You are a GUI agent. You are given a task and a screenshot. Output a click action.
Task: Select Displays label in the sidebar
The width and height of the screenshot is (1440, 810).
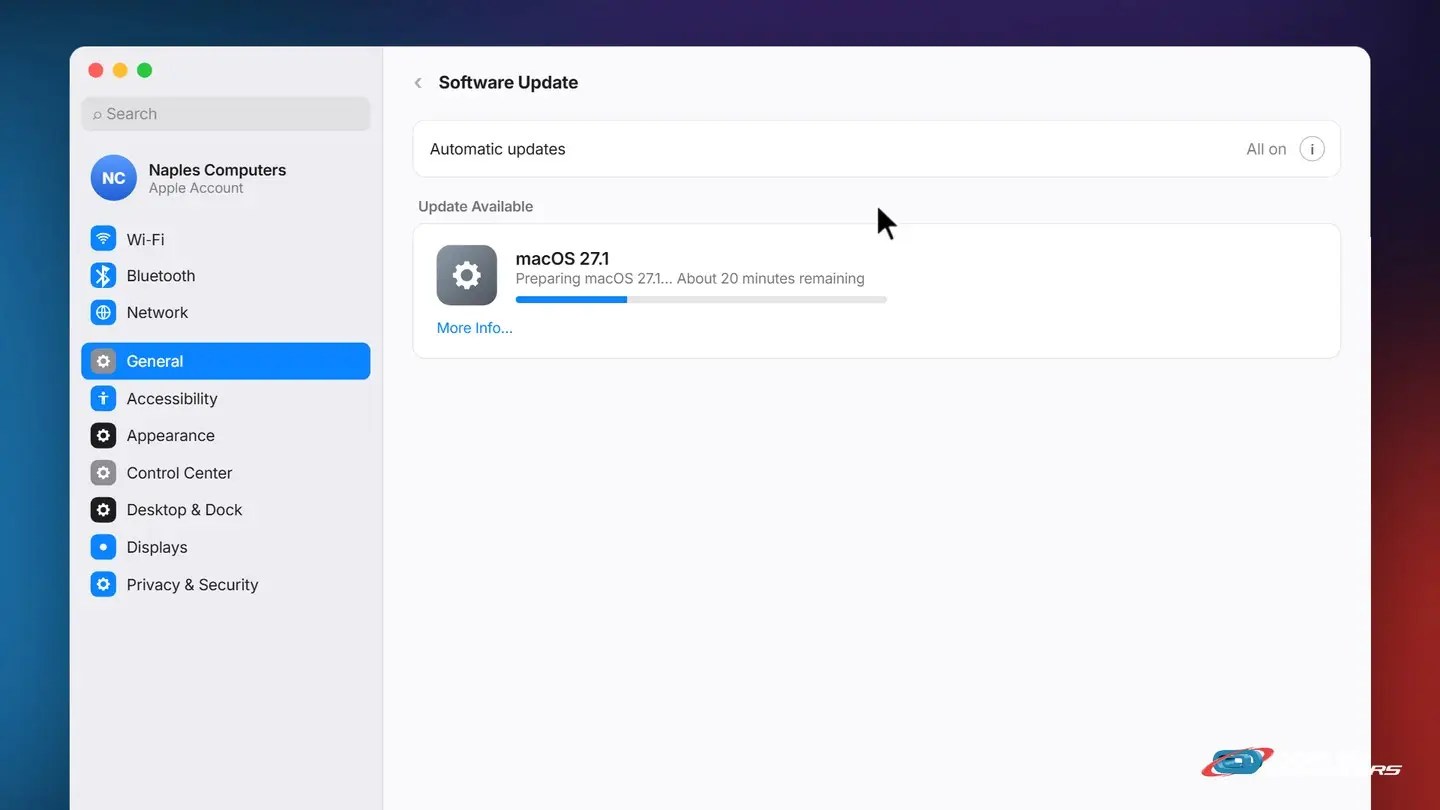click(157, 547)
